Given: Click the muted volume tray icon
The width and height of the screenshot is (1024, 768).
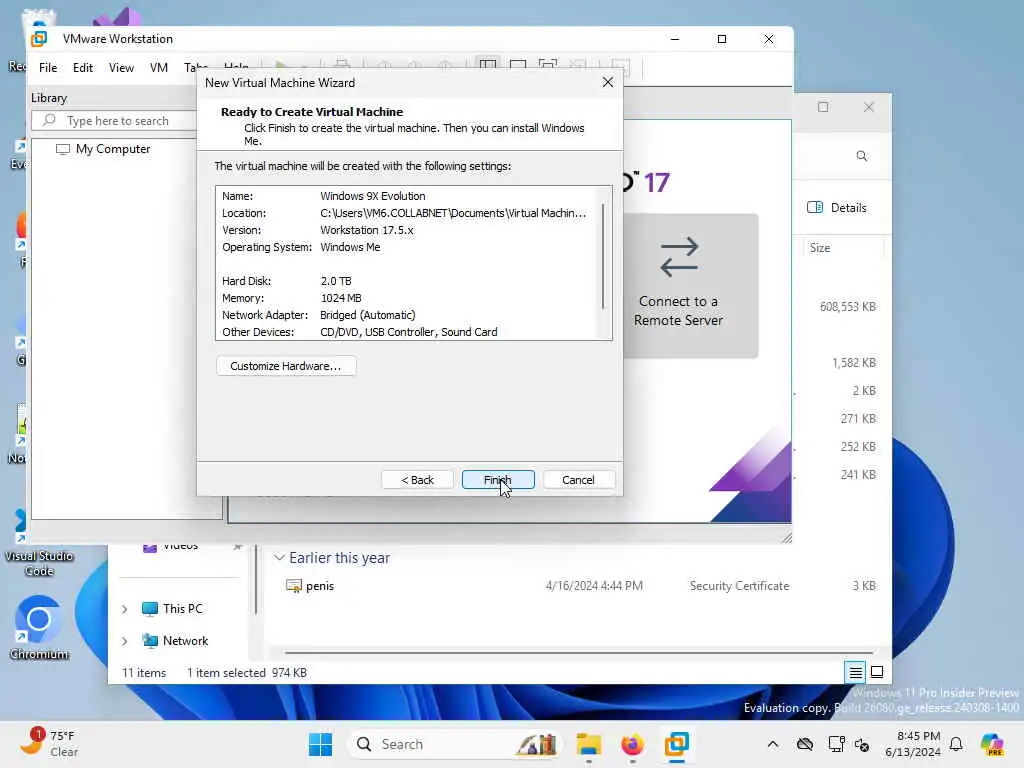Looking at the screenshot, I should 862,744.
